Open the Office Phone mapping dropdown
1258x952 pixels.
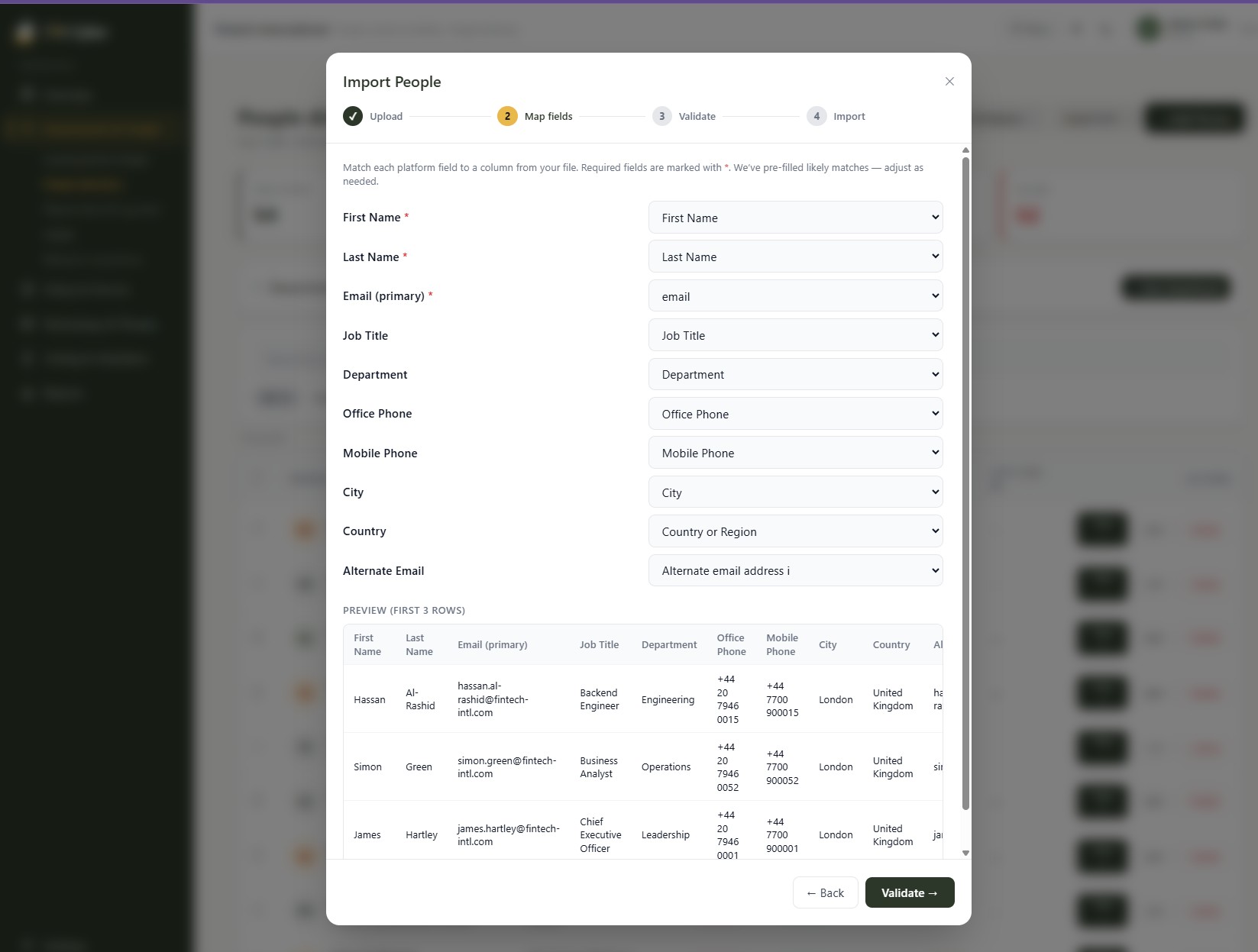coord(795,414)
